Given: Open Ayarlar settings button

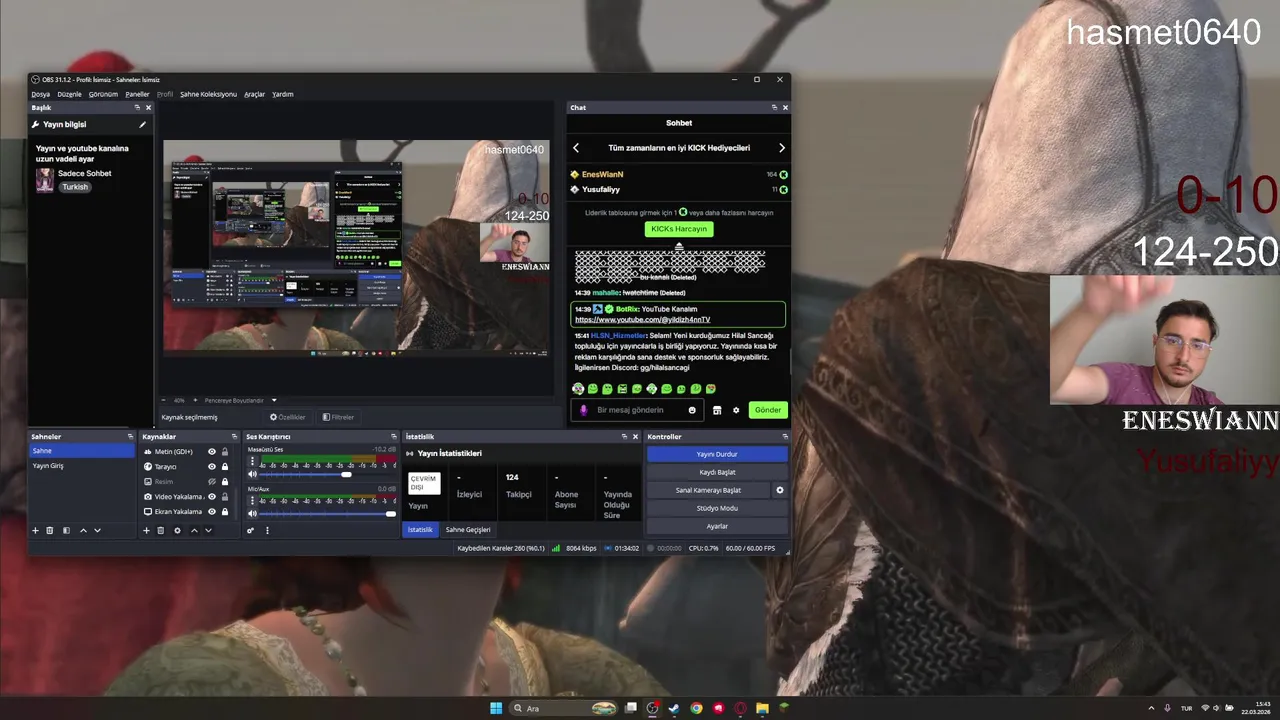Looking at the screenshot, I should click(x=717, y=526).
